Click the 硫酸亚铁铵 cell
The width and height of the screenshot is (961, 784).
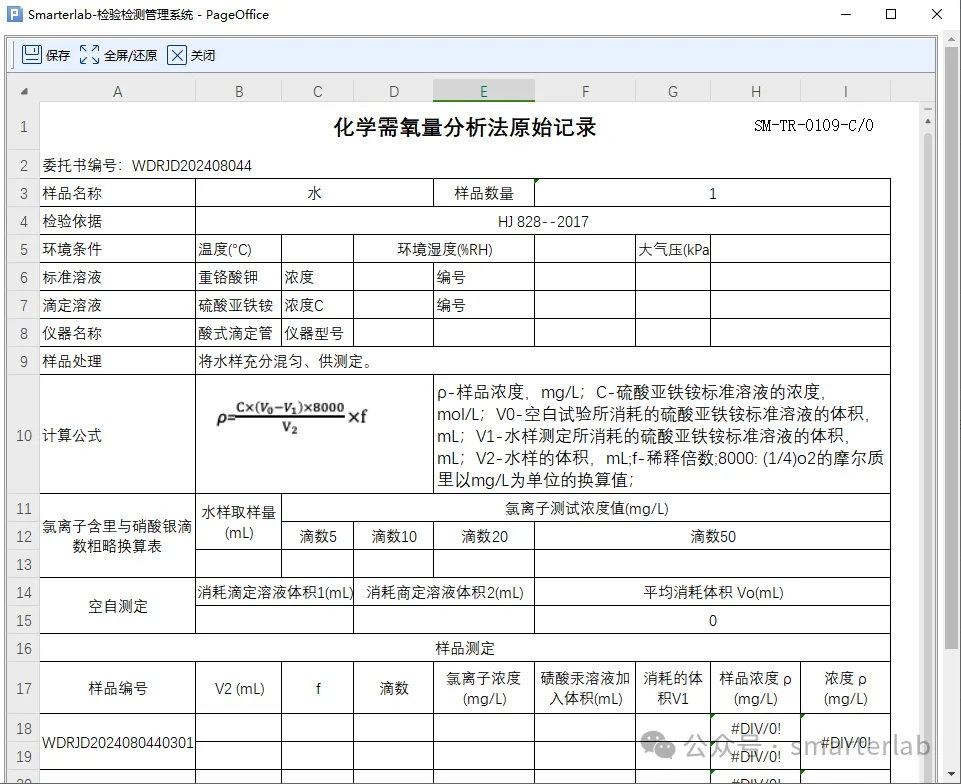coord(238,305)
